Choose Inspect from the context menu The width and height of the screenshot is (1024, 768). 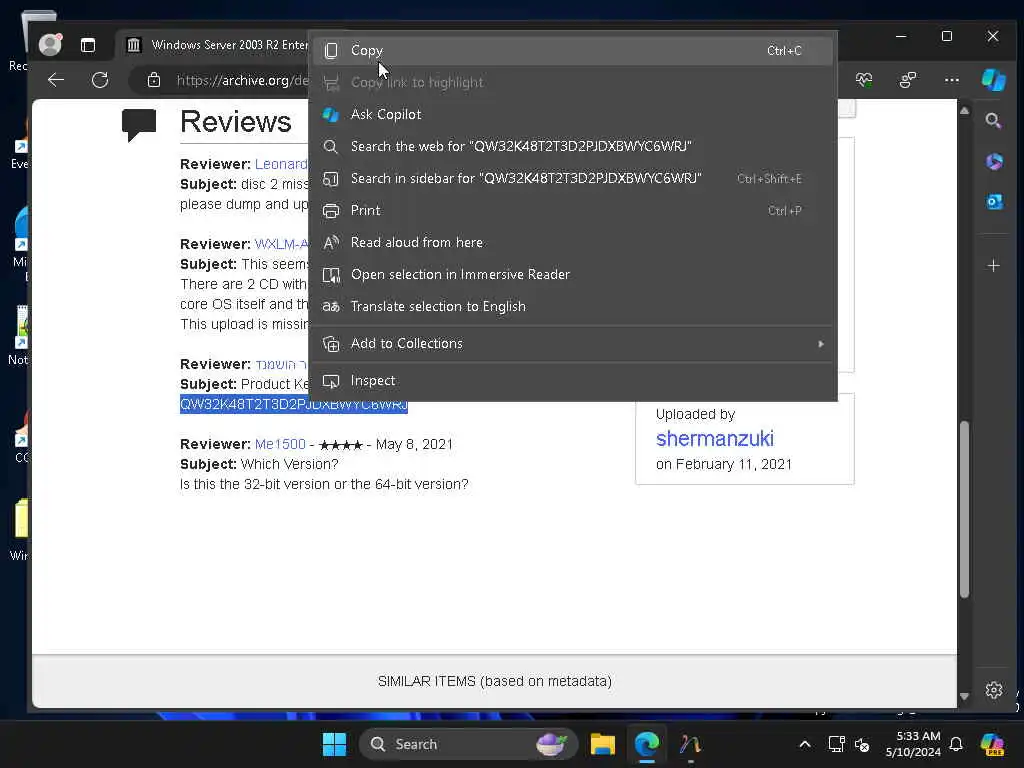click(x=573, y=381)
